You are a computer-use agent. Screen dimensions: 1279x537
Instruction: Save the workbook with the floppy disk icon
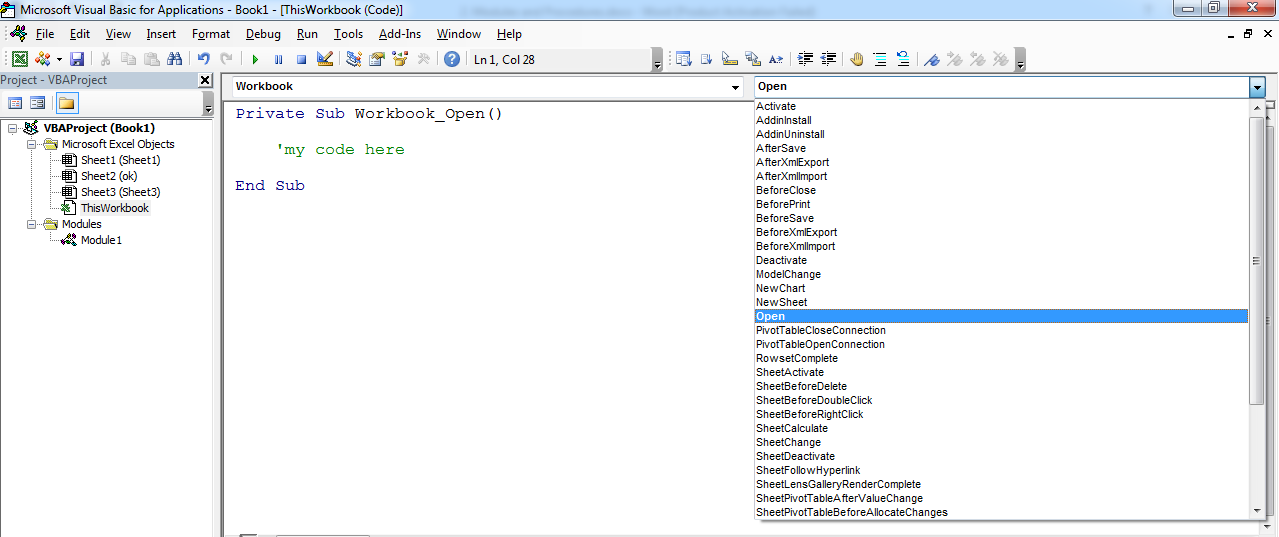click(x=77, y=59)
